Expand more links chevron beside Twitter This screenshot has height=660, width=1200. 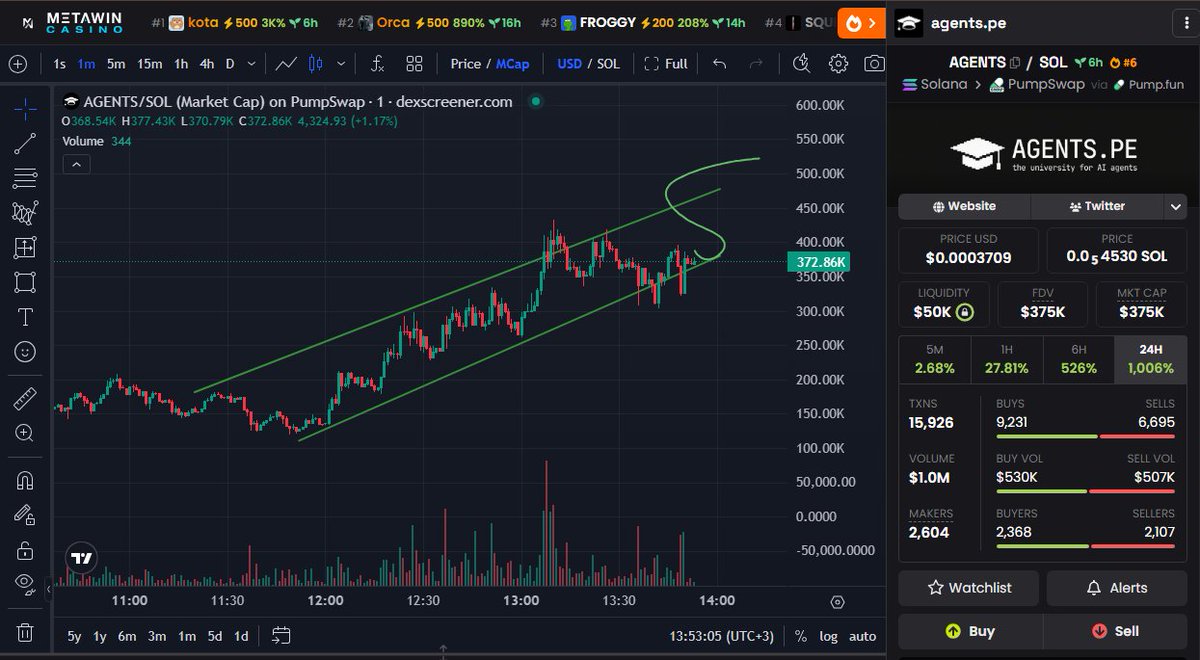click(x=1175, y=206)
